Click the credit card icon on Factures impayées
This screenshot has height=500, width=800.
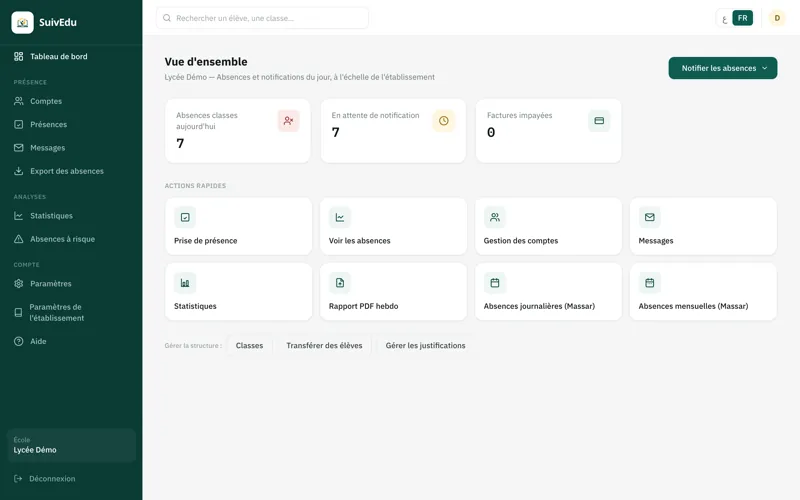599,121
